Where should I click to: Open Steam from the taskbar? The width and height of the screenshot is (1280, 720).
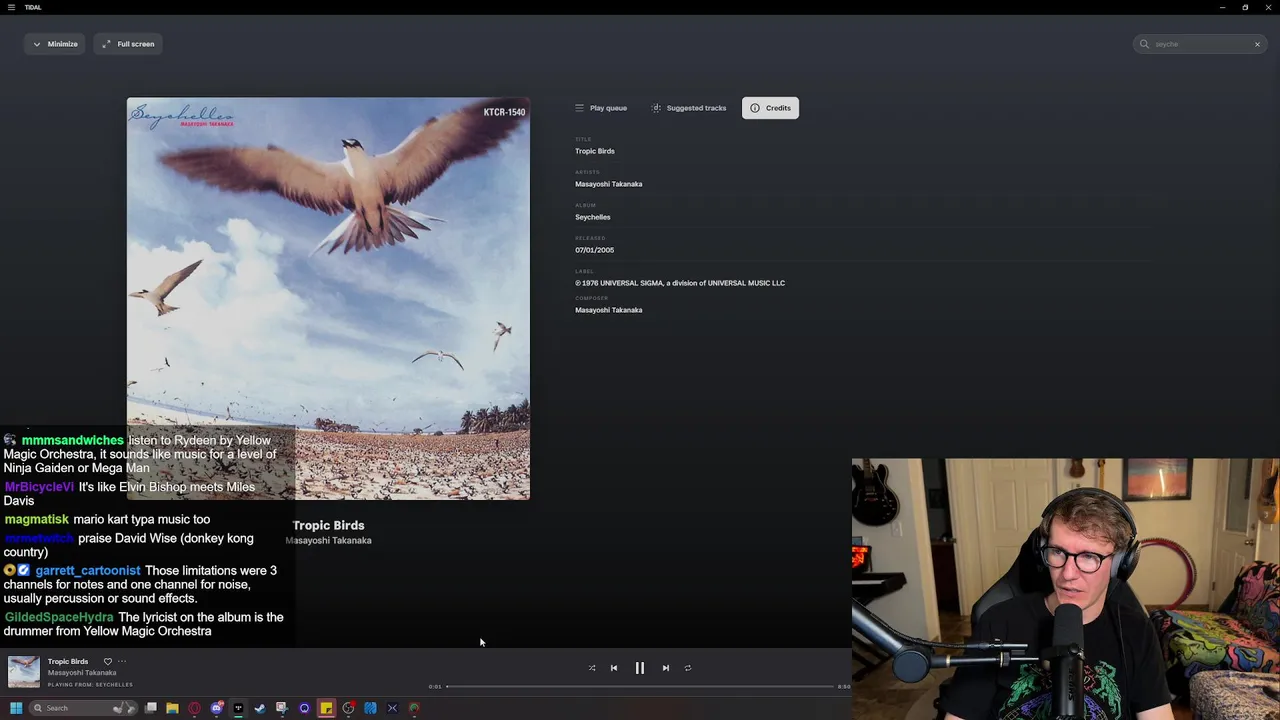[x=260, y=708]
